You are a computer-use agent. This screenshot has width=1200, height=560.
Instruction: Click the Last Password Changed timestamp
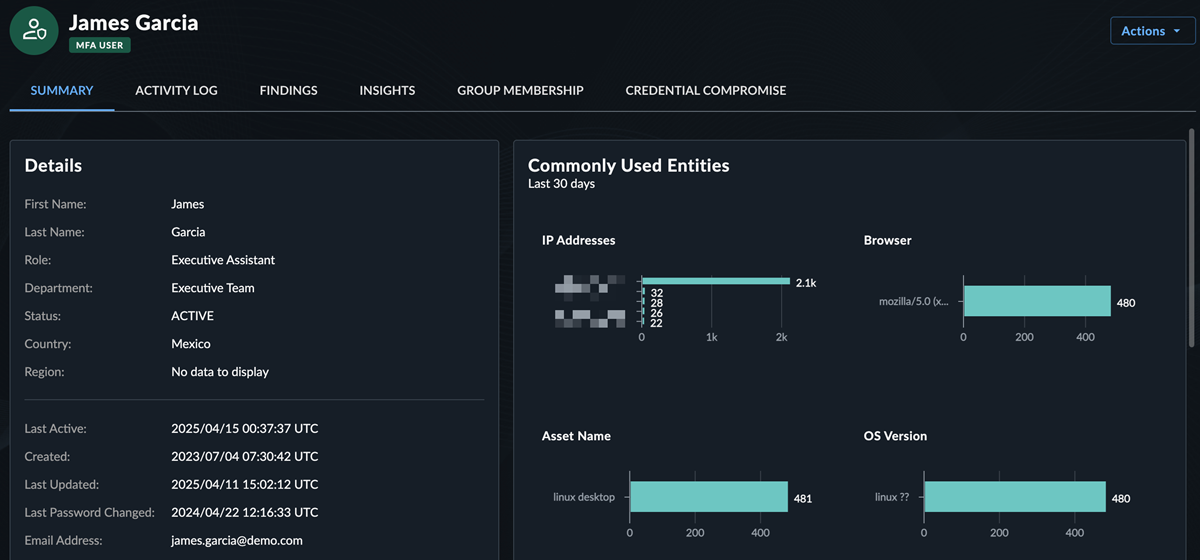coord(244,512)
